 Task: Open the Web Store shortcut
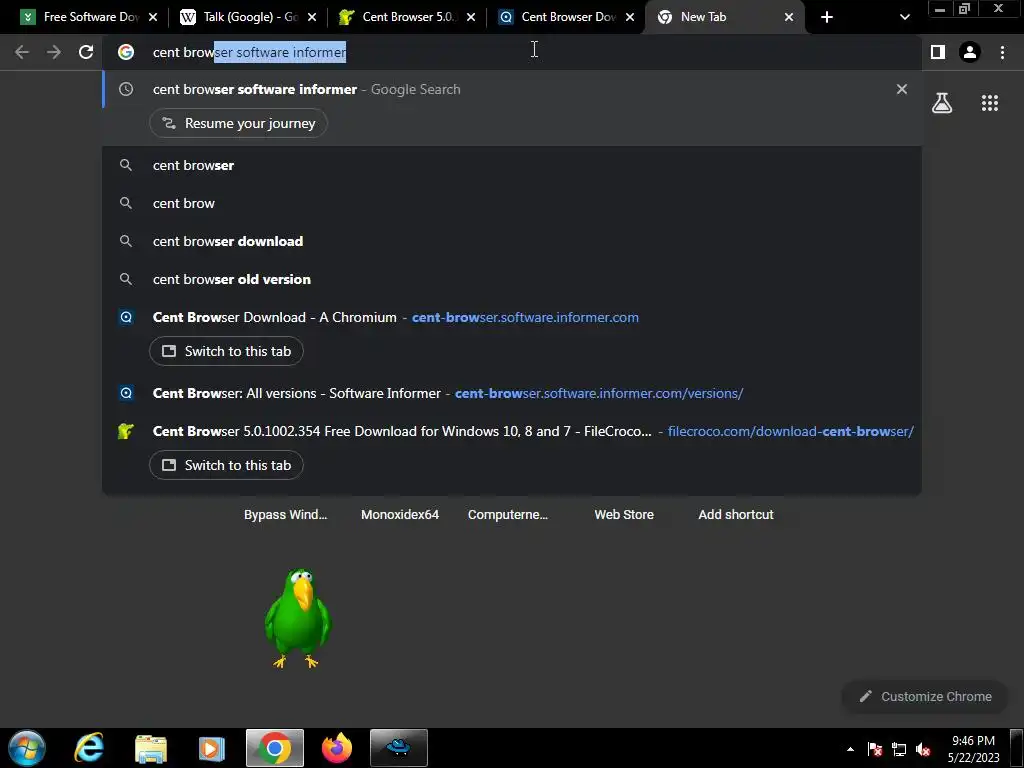point(624,515)
